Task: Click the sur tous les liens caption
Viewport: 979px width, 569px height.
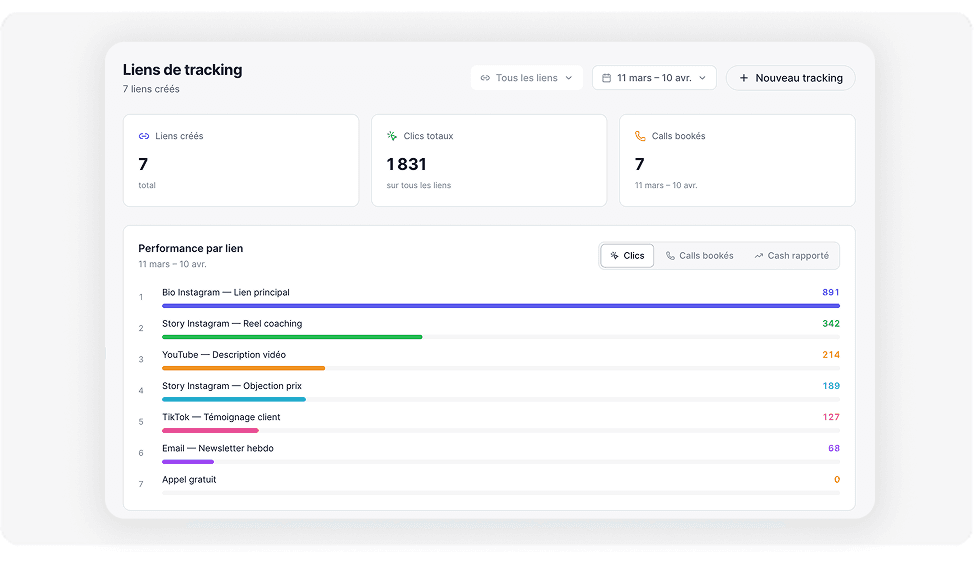Action: pos(418,186)
